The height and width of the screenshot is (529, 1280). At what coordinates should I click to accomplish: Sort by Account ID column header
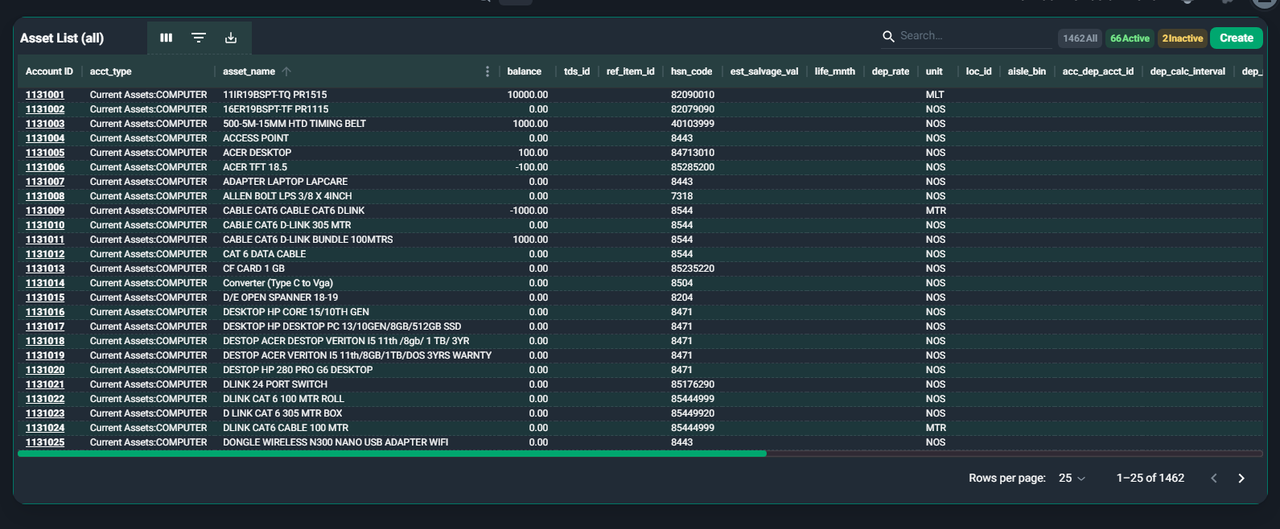point(50,72)
